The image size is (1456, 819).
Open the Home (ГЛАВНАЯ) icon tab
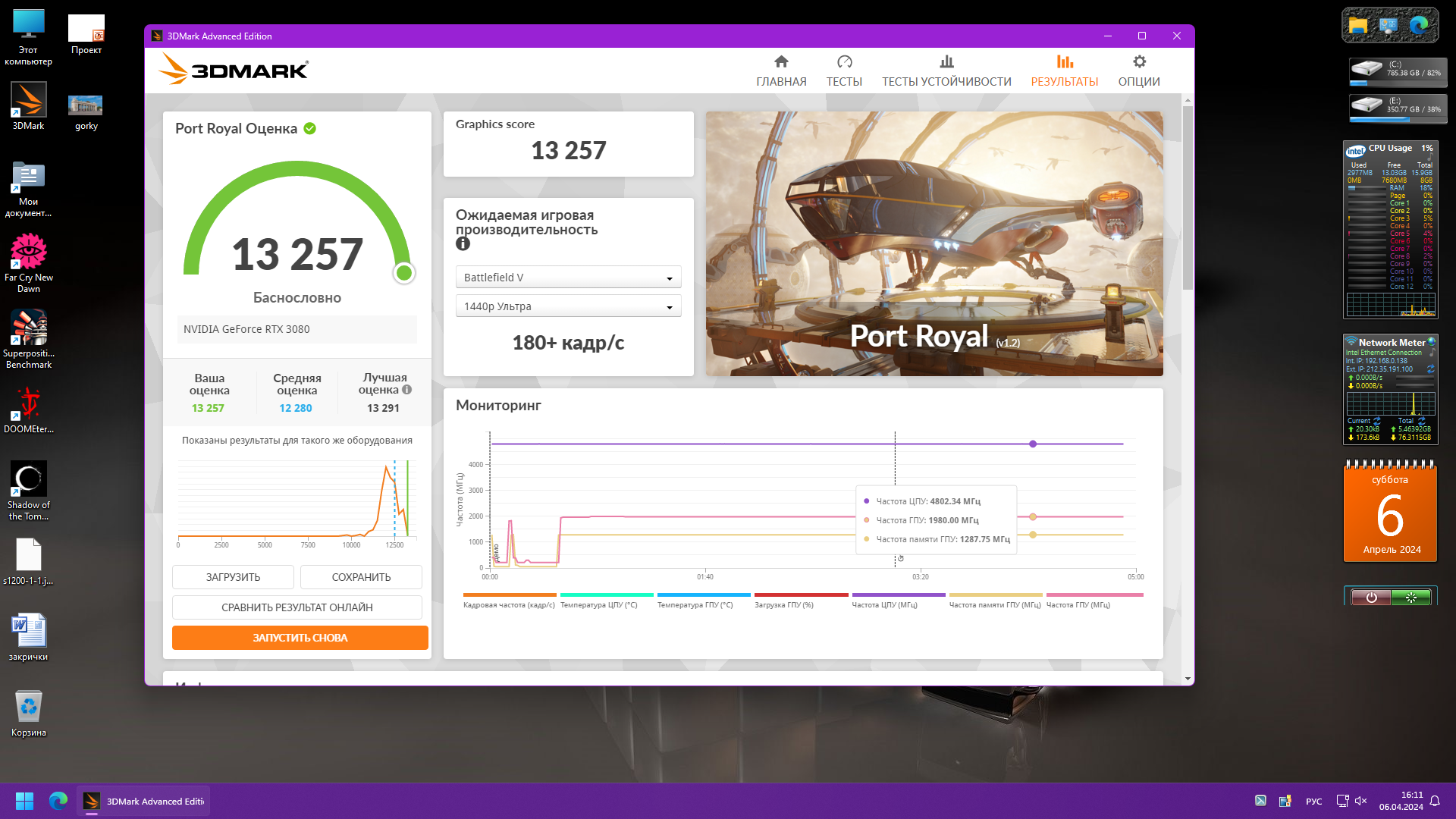(781, 62)
